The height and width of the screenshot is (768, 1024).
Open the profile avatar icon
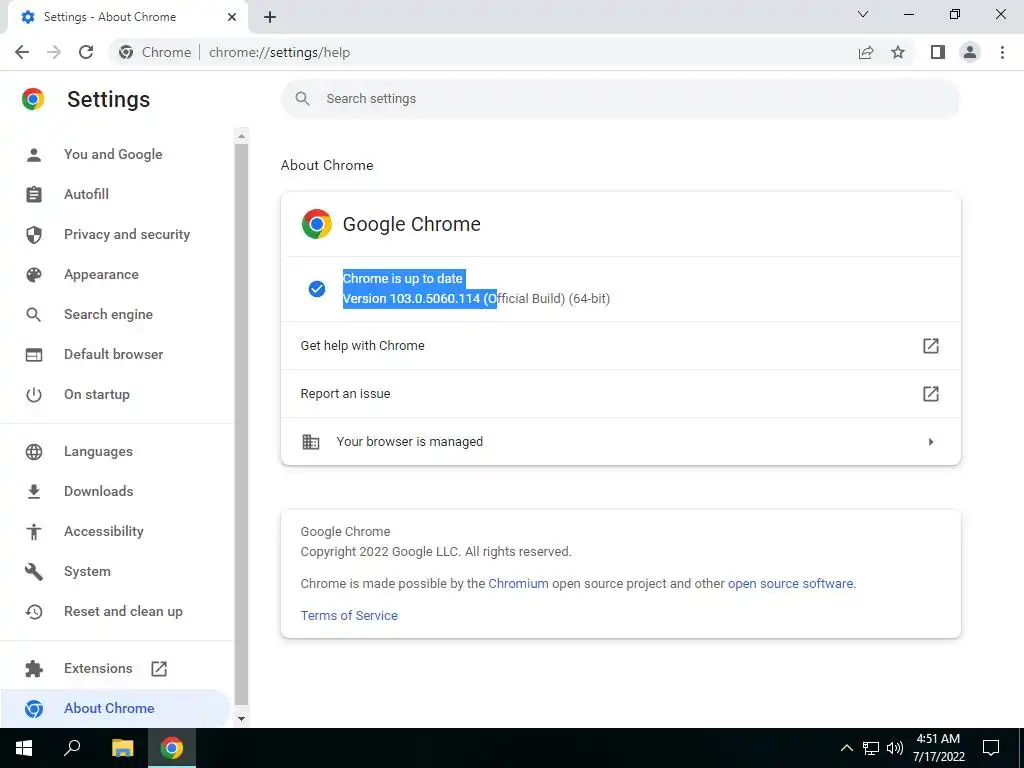coord(970,52)
